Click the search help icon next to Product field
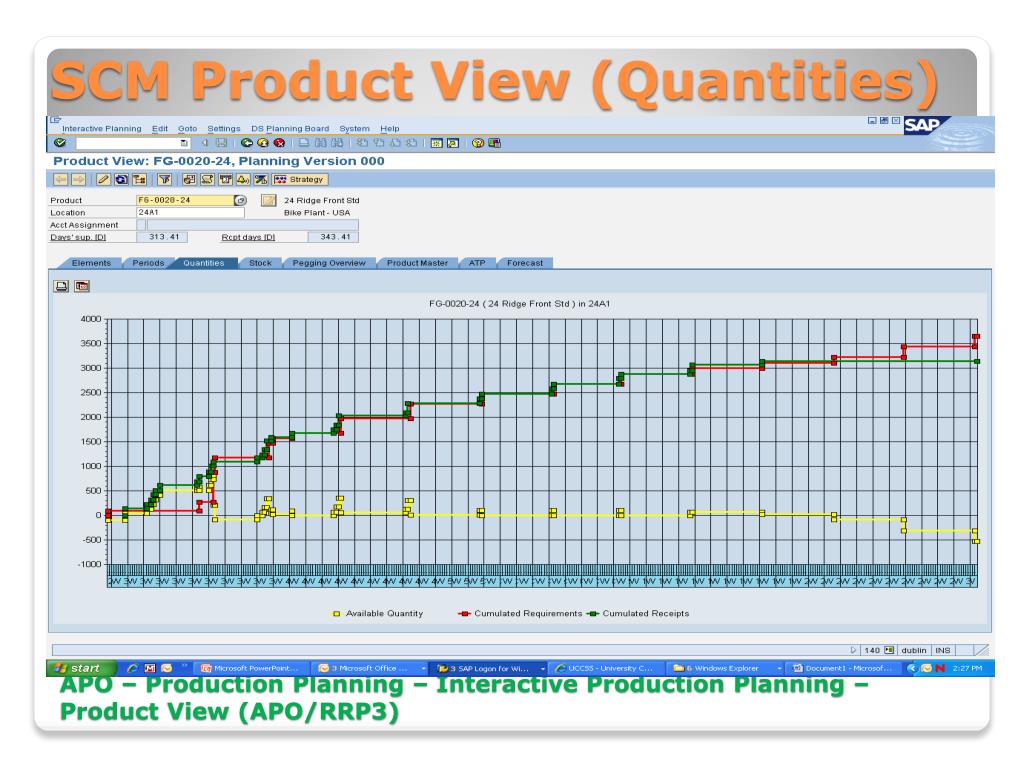Viewport: 1024px width, 768px height. pos(240,200)
